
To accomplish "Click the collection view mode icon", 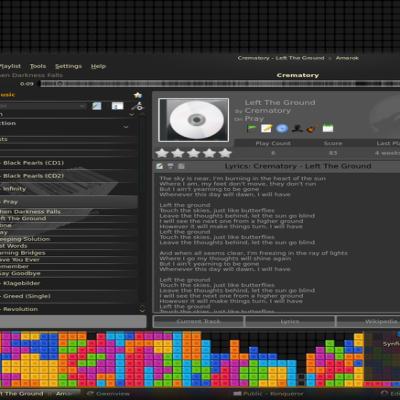I will [117, 106].
